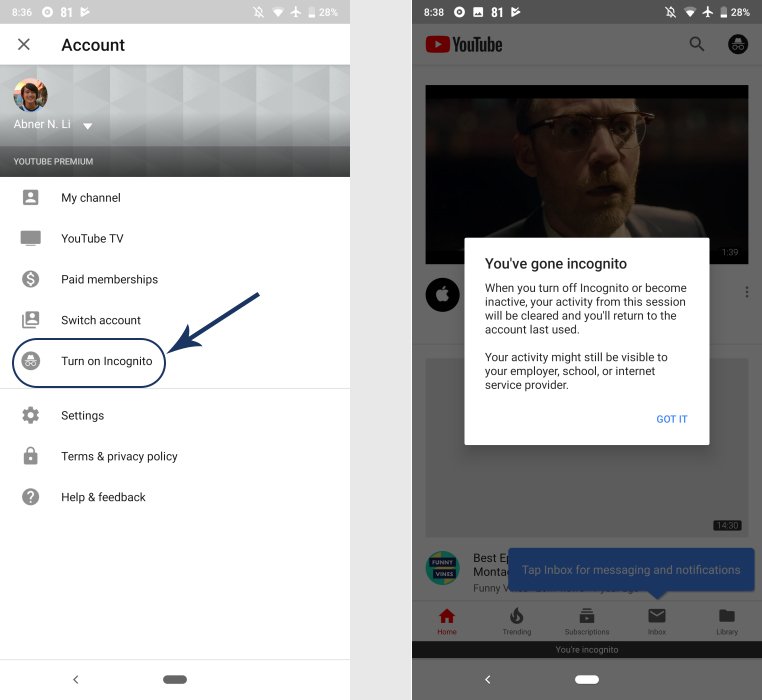The height and width of the screenshot is (700, 762).
Task: Click the Paid memberships dollar icon
Action: (x=31, y=279)
